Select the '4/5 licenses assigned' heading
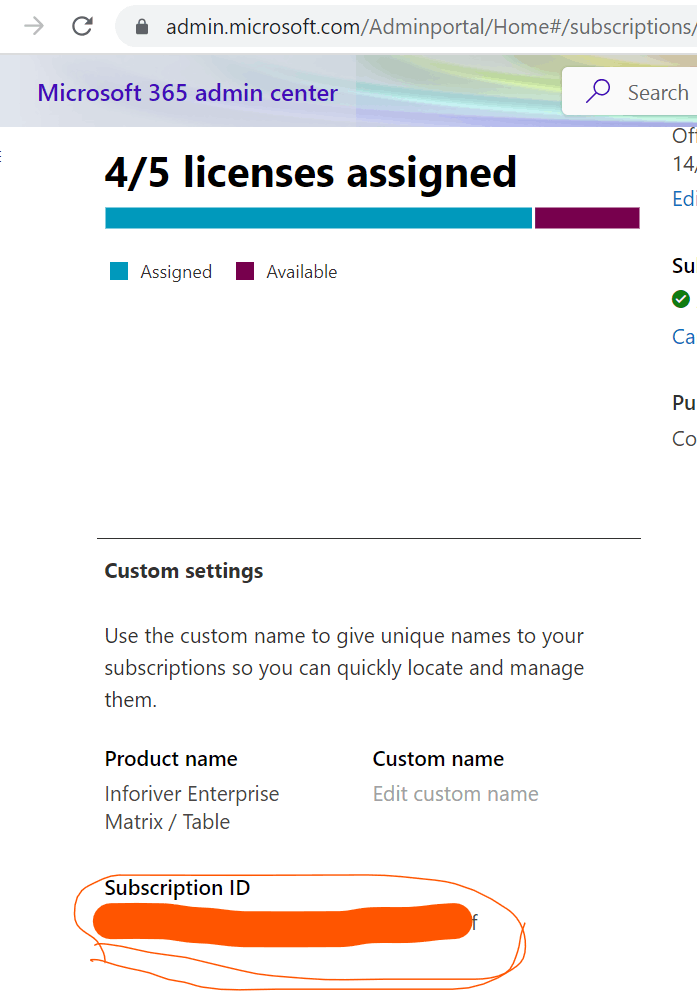697x993 pixels. 310,172
